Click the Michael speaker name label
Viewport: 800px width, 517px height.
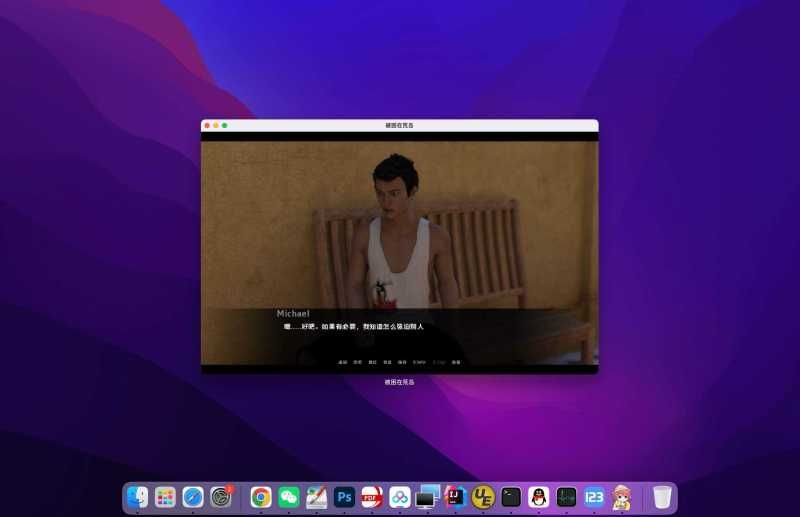(293, 313)
